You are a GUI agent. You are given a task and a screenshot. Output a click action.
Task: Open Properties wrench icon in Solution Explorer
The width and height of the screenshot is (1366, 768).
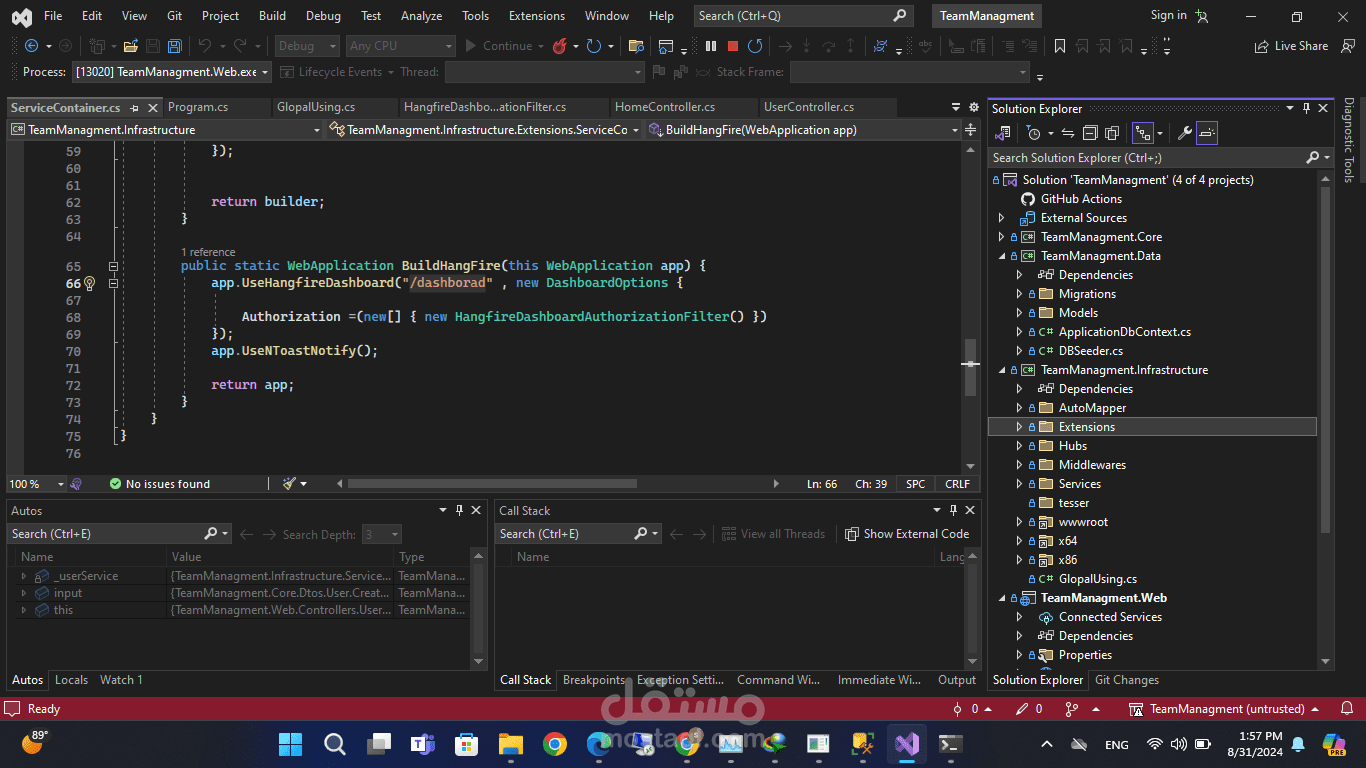(1184, 133)
